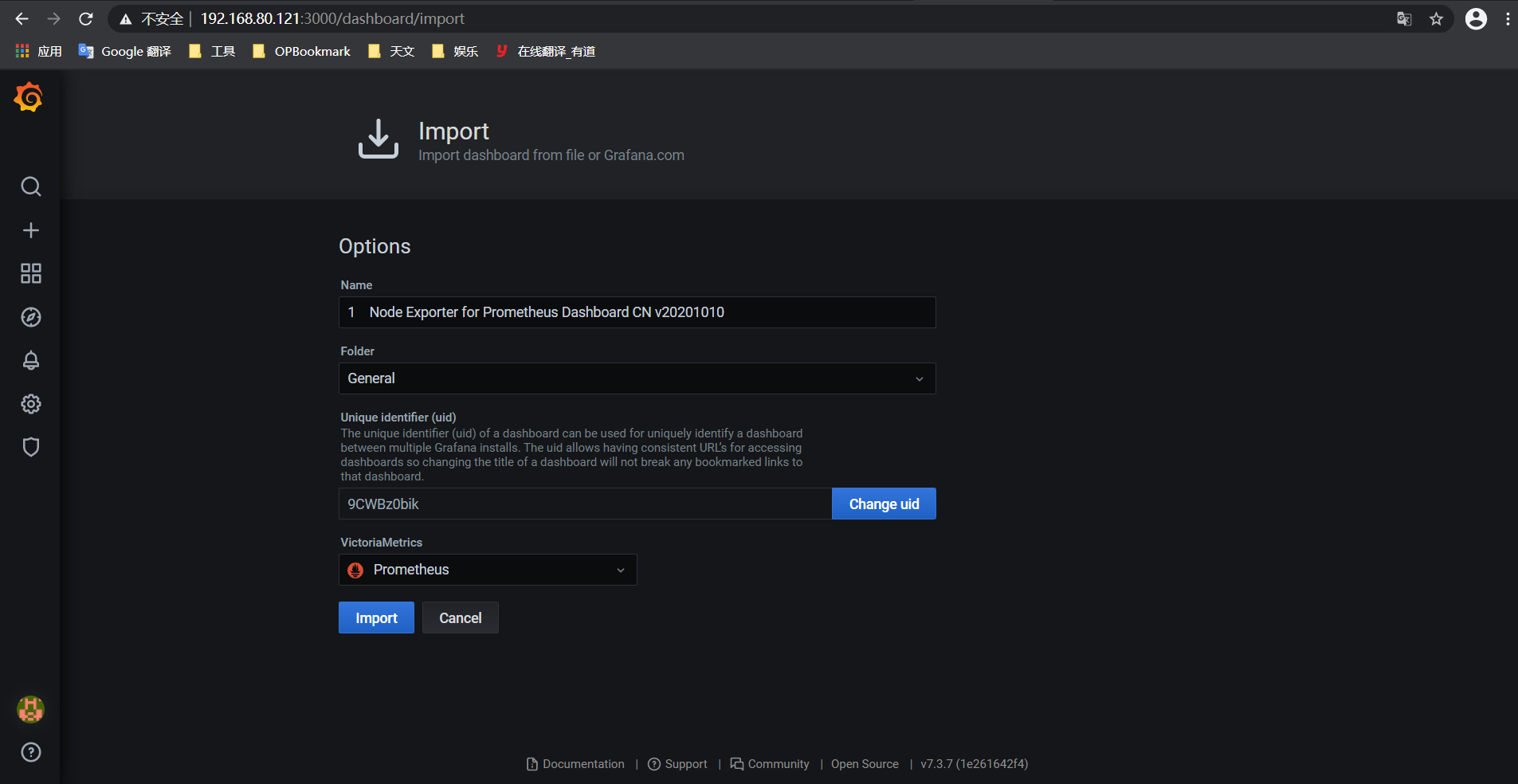Open the Dashboards four-squares icon
Viewport: 1518px width, 784px height.
coord(30,273)
